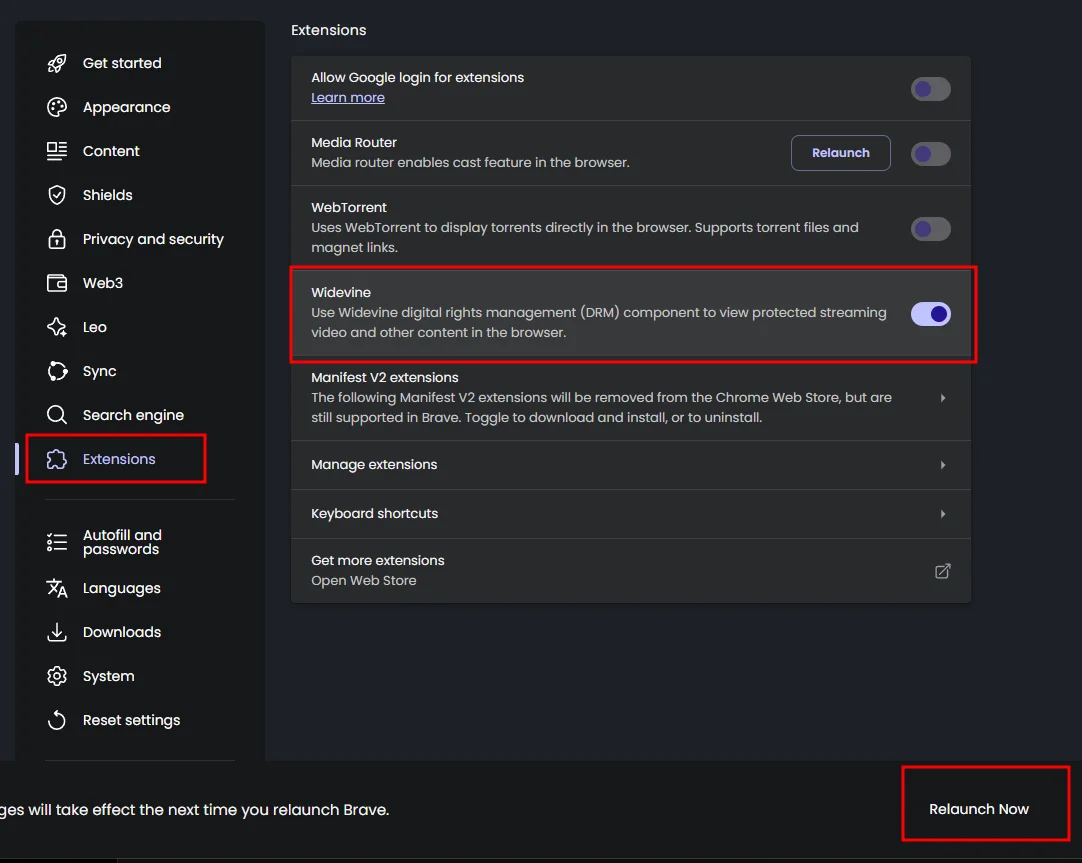
Task: Open Downloads settings label
Action: (121, 633)
